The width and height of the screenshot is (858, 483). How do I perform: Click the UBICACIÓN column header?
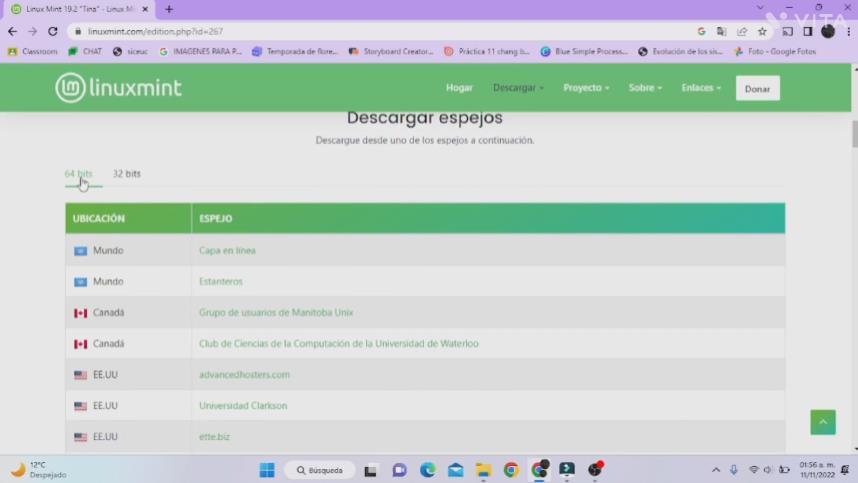click(x=129, y=218)
